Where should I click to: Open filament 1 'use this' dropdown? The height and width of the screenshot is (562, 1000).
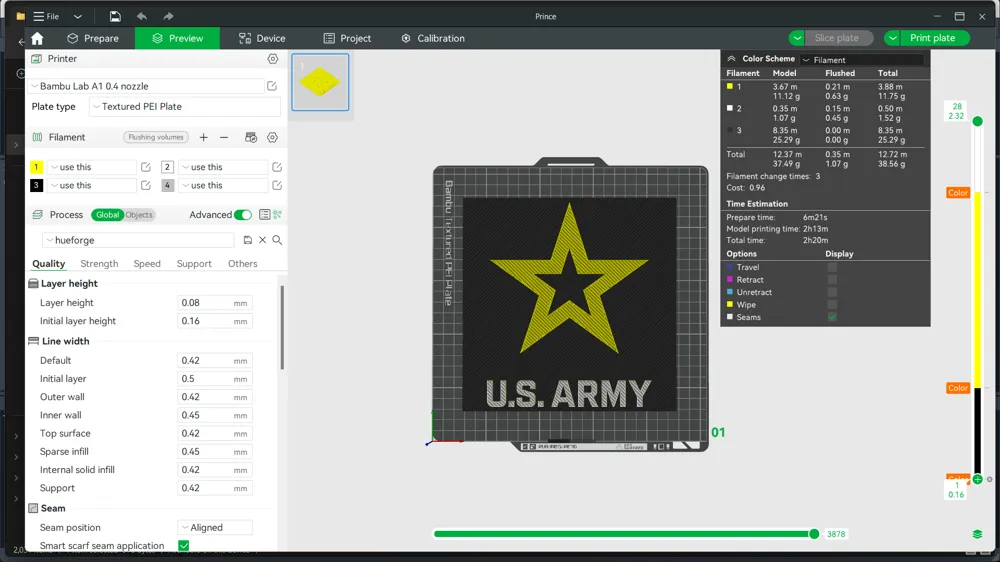point(92,167)
